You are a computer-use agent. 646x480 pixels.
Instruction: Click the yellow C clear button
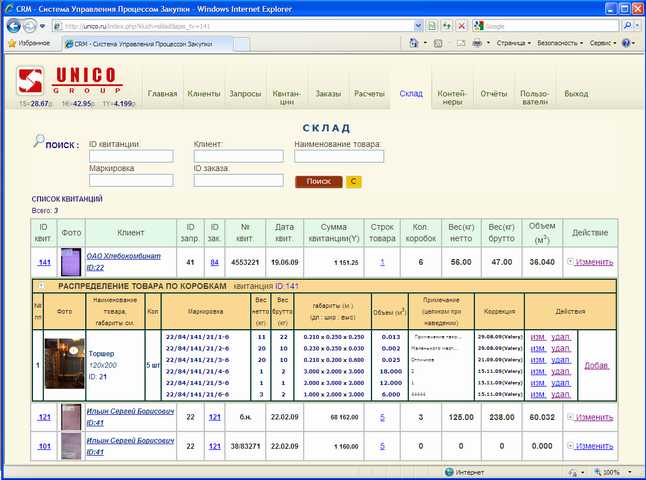point(353,181)
